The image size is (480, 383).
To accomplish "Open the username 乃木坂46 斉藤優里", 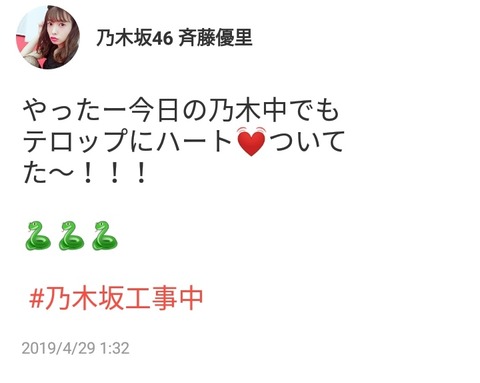I will [x=174, y=37].
